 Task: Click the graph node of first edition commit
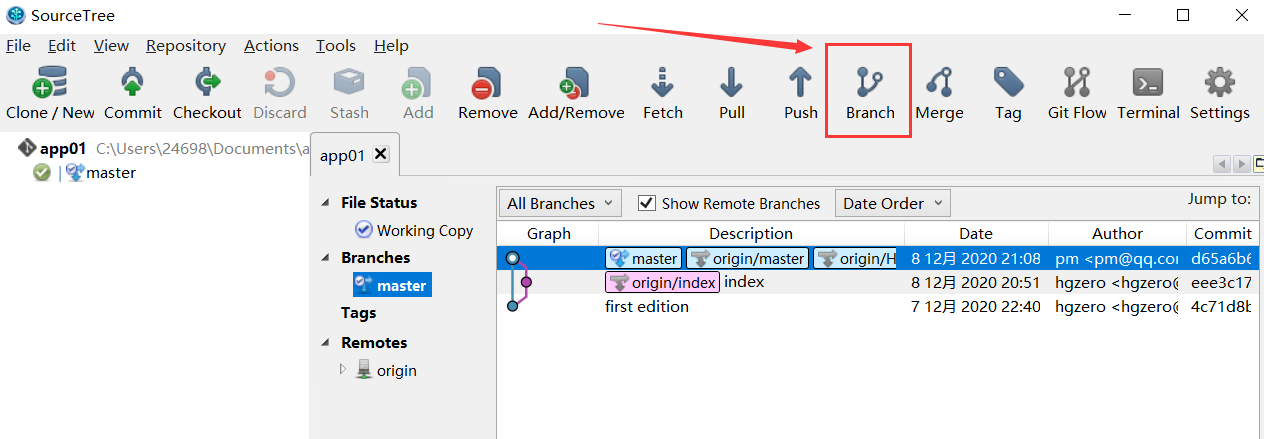click(512, 306)
